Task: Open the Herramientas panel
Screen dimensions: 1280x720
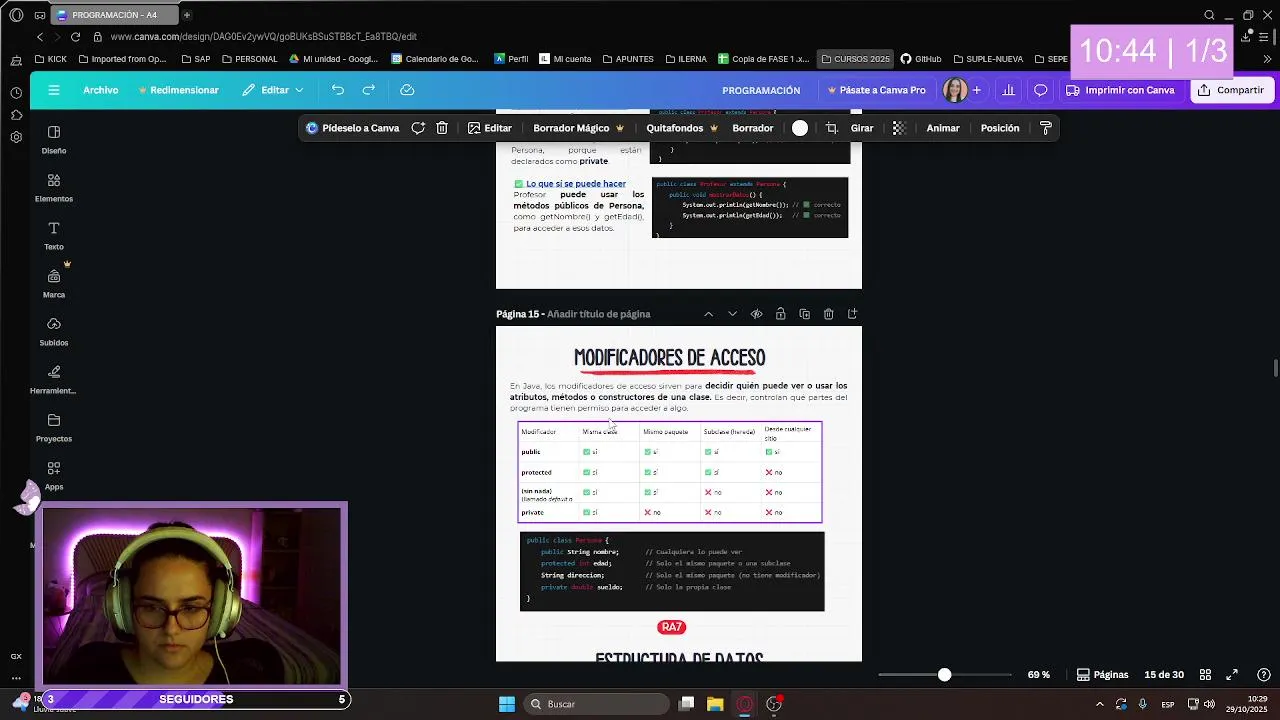Action: [x=54, y=379]
